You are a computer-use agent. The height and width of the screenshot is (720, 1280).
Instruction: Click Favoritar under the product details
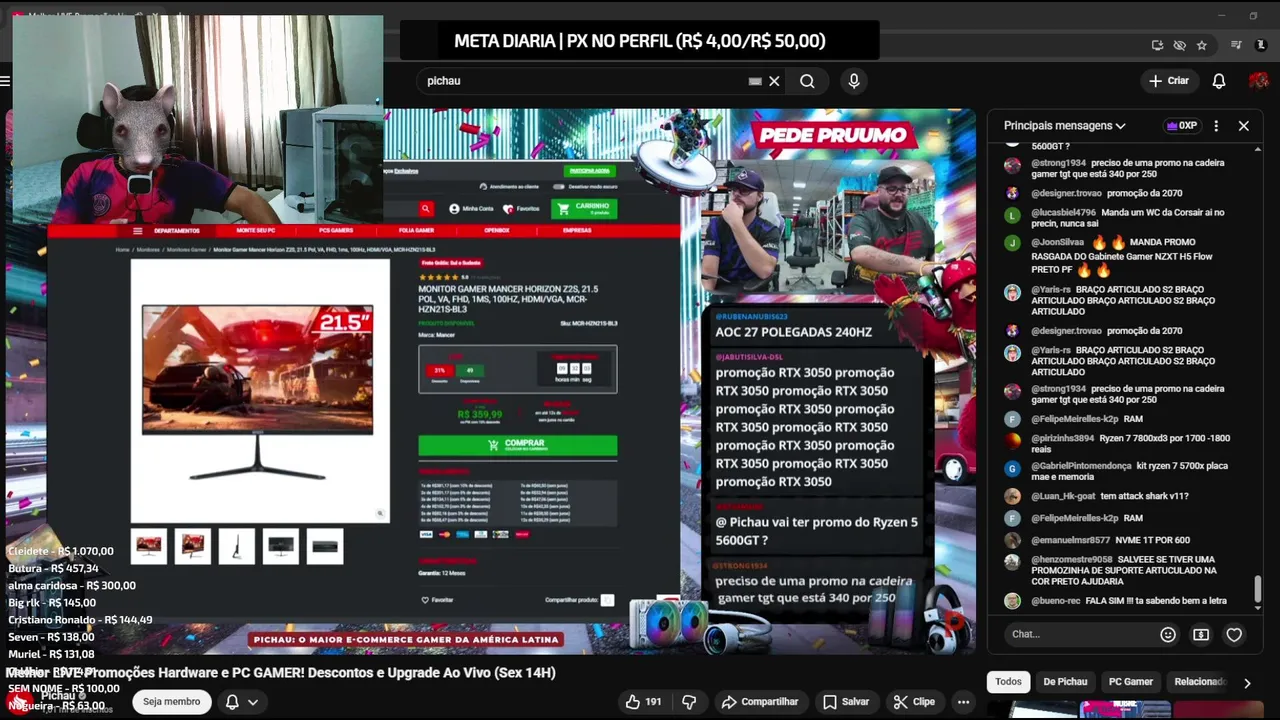coord(437,600)
